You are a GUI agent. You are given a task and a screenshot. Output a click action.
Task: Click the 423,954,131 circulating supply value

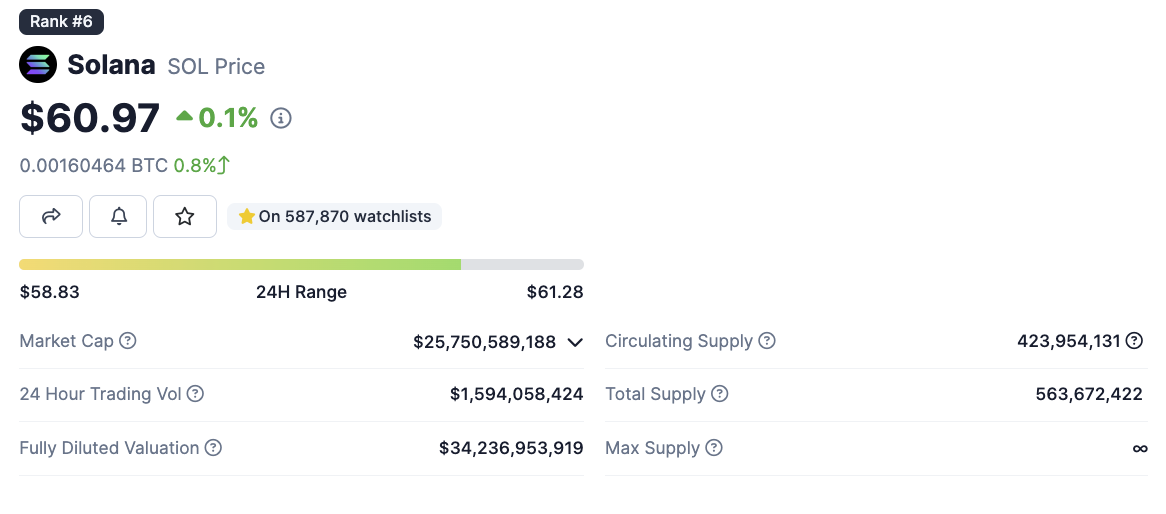pos(1069,341)
